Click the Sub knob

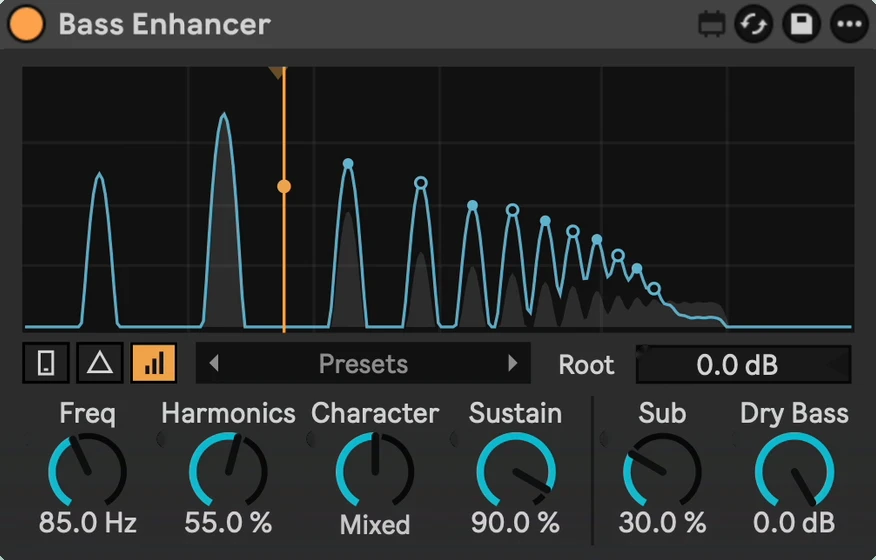(662, 472)
